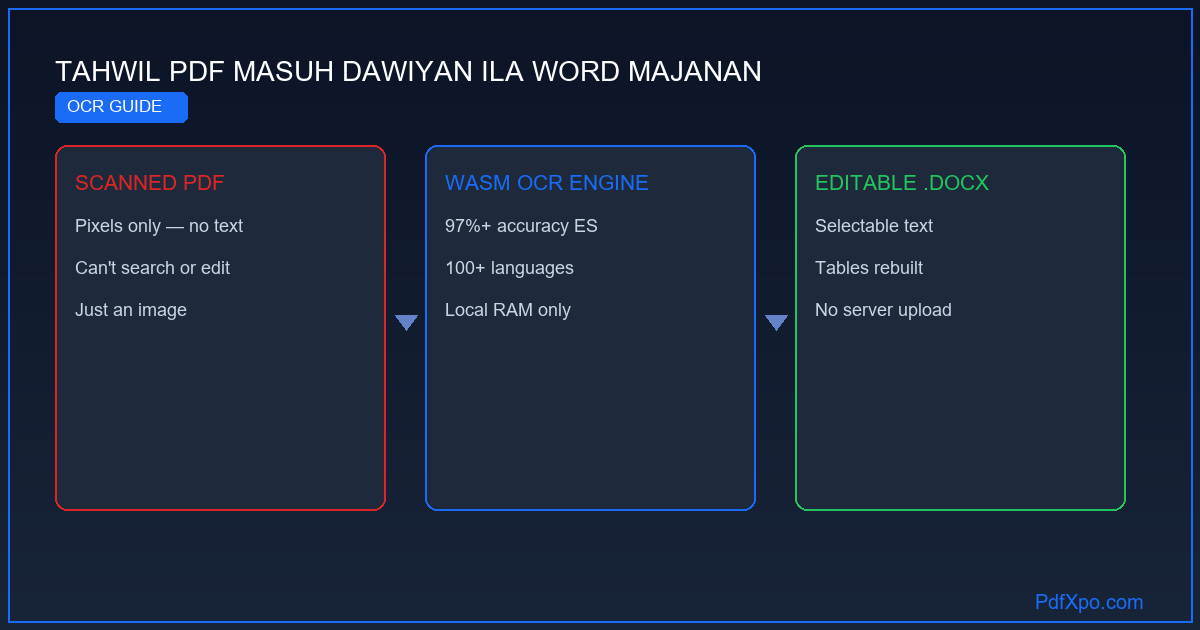Viewport: 1200px width, 630px height.
Task: Click the text 'Just an image'
Action: click(x=131, y=310)
